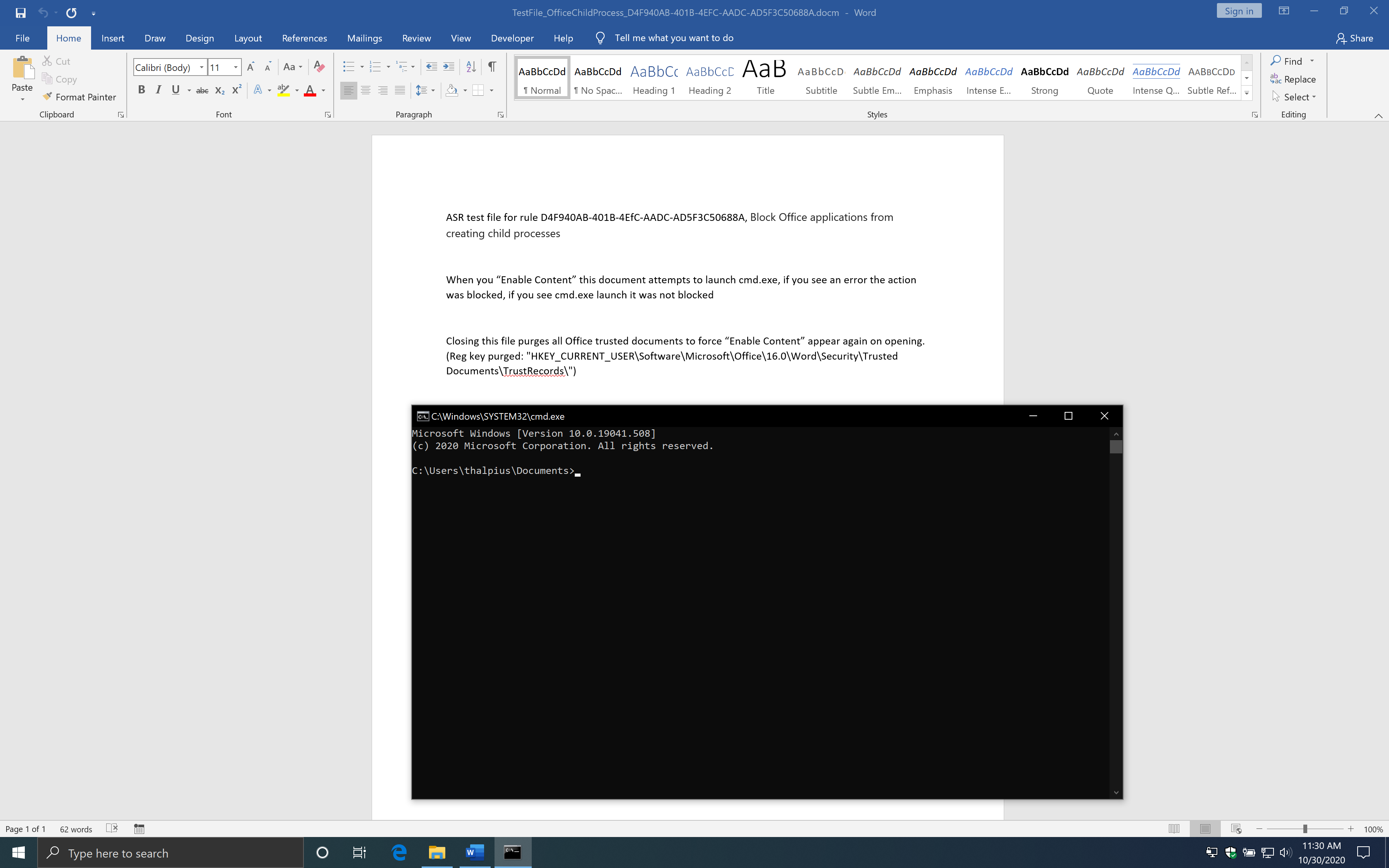Toggle Show/Hide paragraph marks
Image resolution: width=1389 pixels, height=868 pixels.
coord(492,67)
